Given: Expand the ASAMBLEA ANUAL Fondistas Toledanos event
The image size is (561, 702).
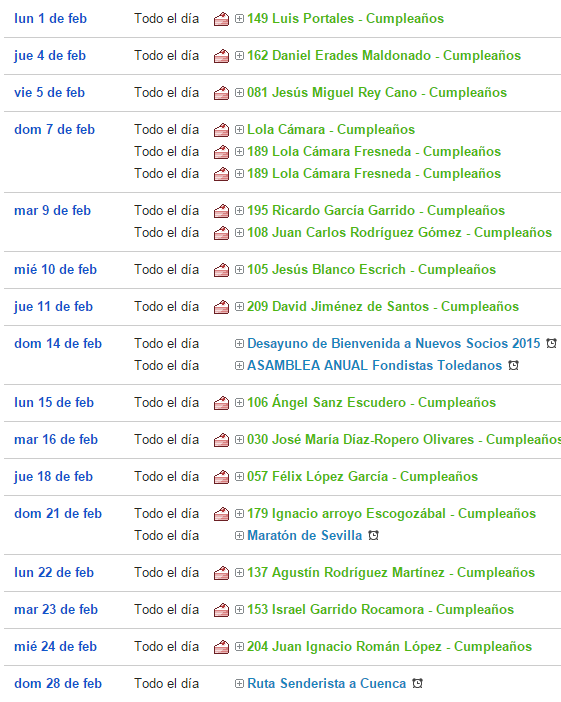Looking at the screenshot, I should tap(240, 365).
